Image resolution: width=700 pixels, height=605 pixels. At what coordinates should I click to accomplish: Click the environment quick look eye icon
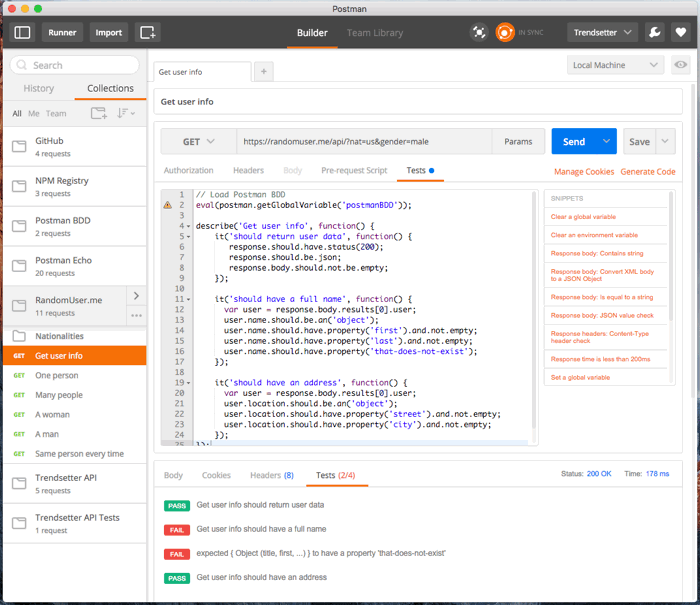coord(680,65)
